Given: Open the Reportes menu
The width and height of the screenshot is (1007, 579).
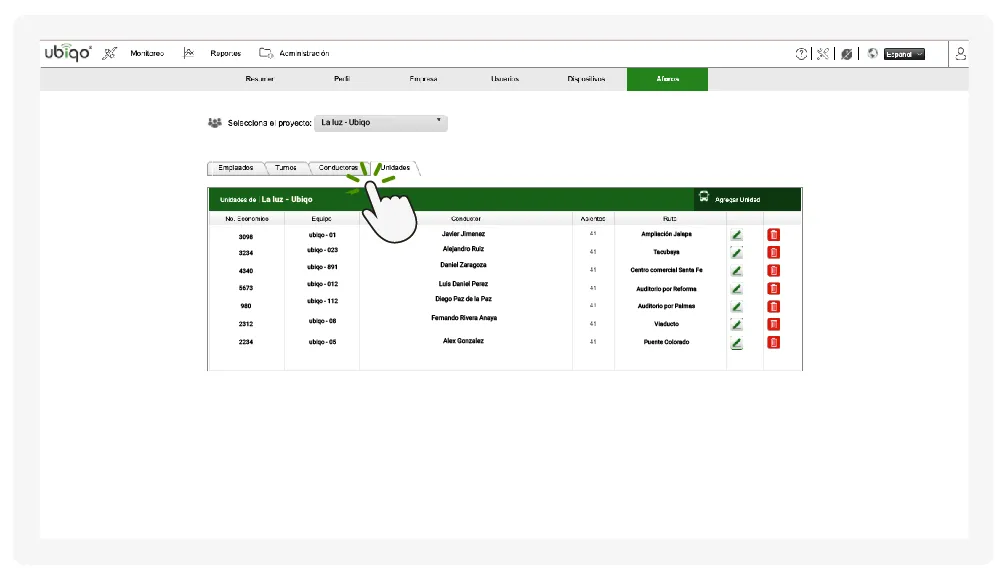Looking at the screenshot, I should click(225, 53).
